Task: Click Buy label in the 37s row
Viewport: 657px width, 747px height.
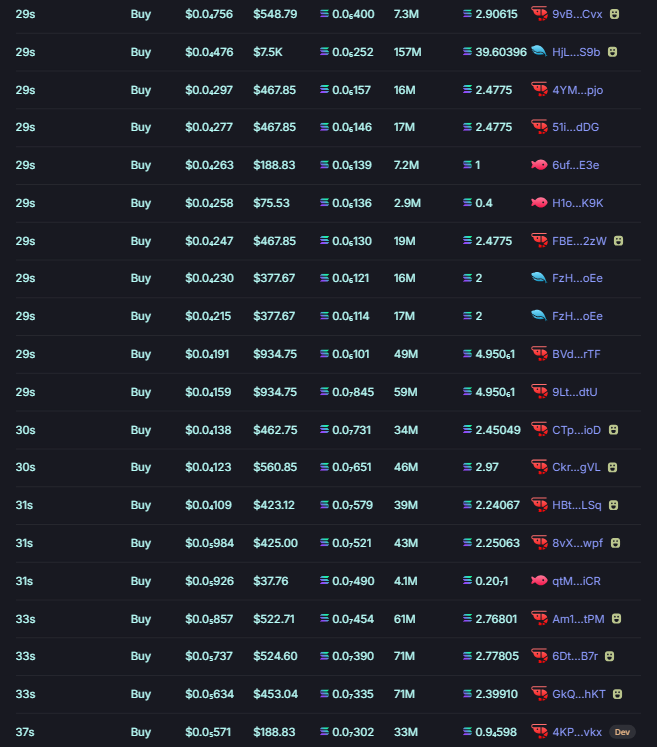Action: pyautogui.click(x=141, y=732)
